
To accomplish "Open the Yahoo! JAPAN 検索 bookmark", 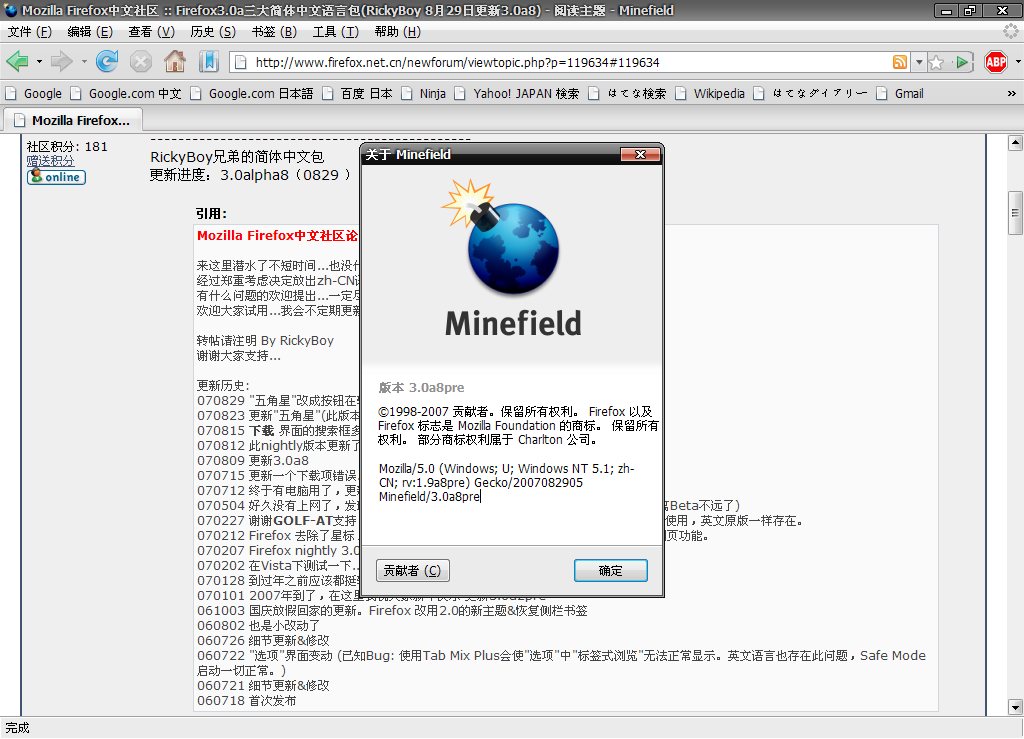I will pos(517,93).
